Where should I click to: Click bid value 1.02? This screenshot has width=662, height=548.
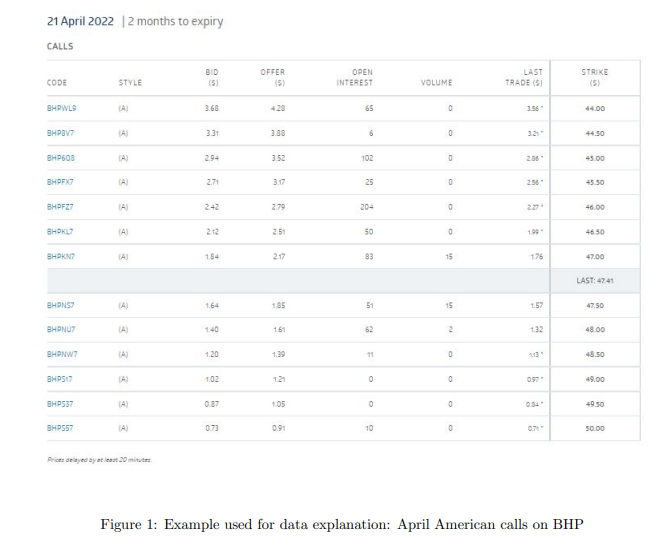point(212,380)
